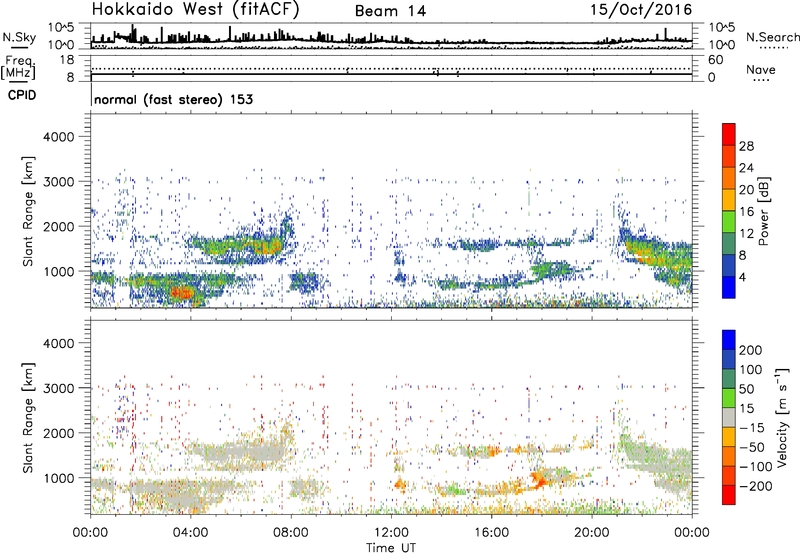Click the date '15/Oct/2016'
Screen dimensions: 800x554
pos(641,10)
